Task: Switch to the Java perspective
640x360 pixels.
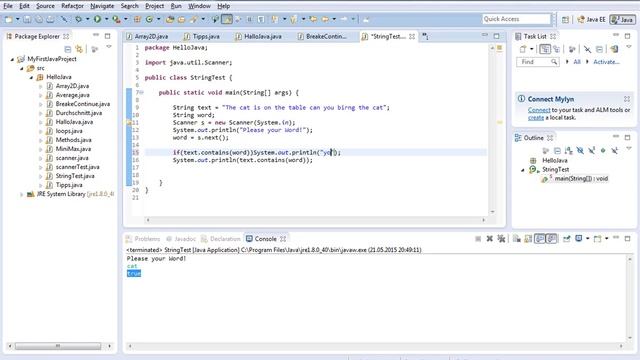Action: (x=622, y=19)
